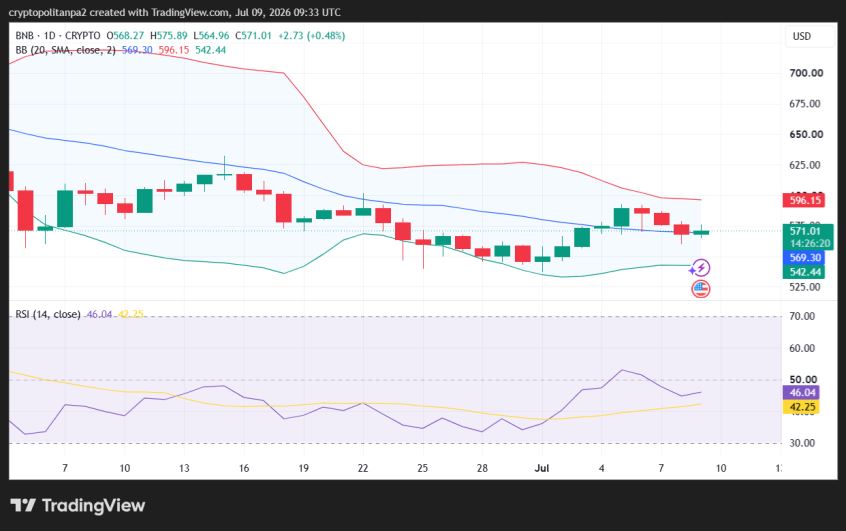This screenshot has width=846, height=531.
Task: Click the 525.00 price axis label
Action: (x=805, y=287)
